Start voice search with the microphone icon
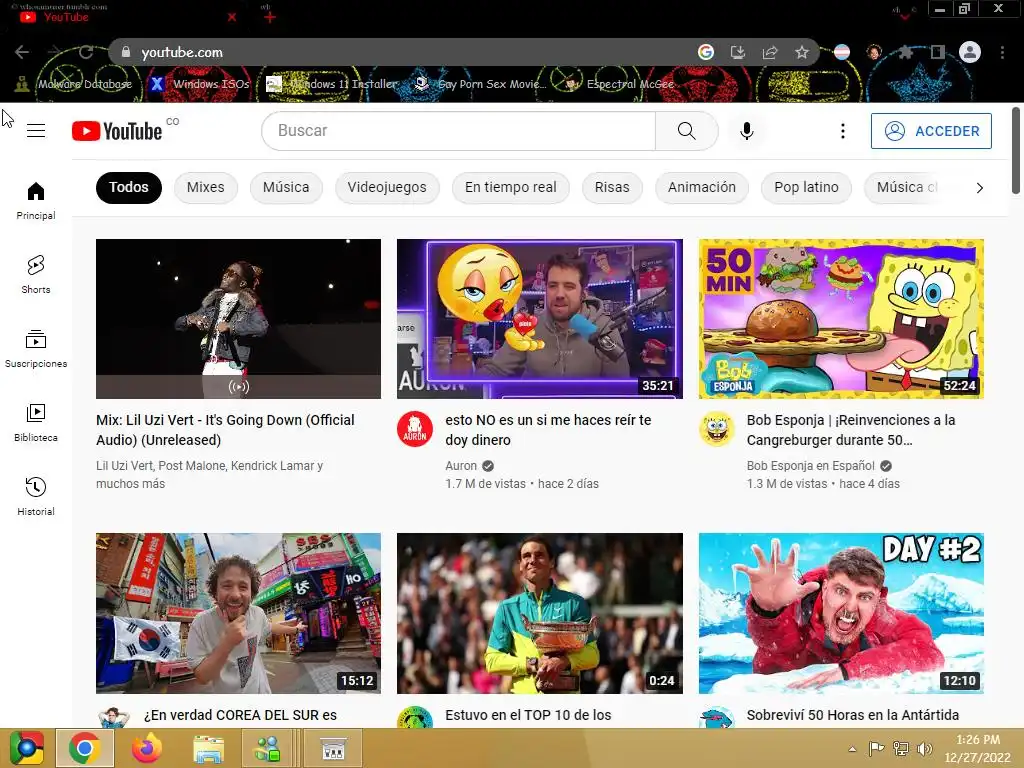1024x768 pixels. tap(746, 131)
